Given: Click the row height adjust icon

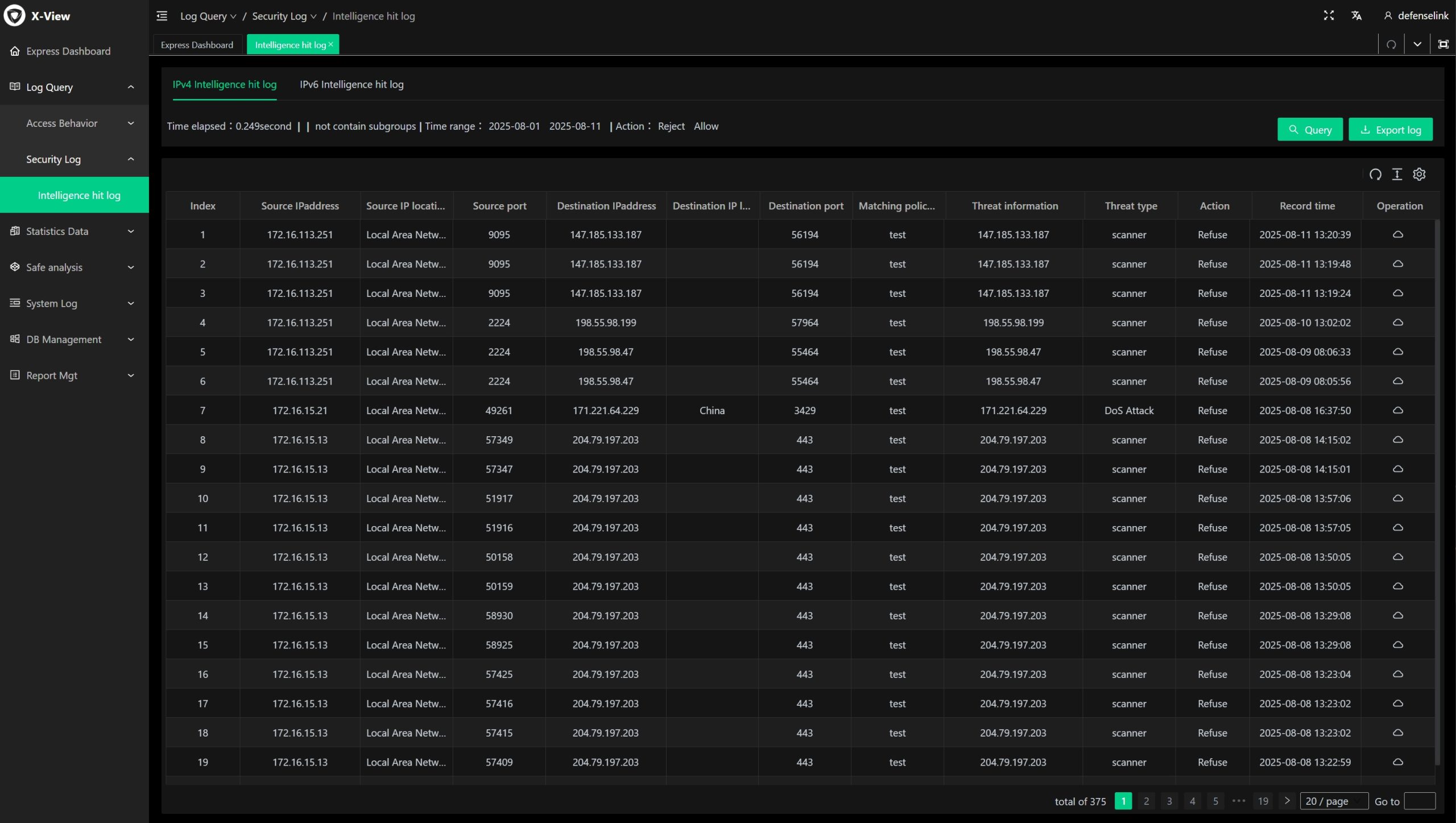Looking at the screenshot, I should click(1397, 175).
